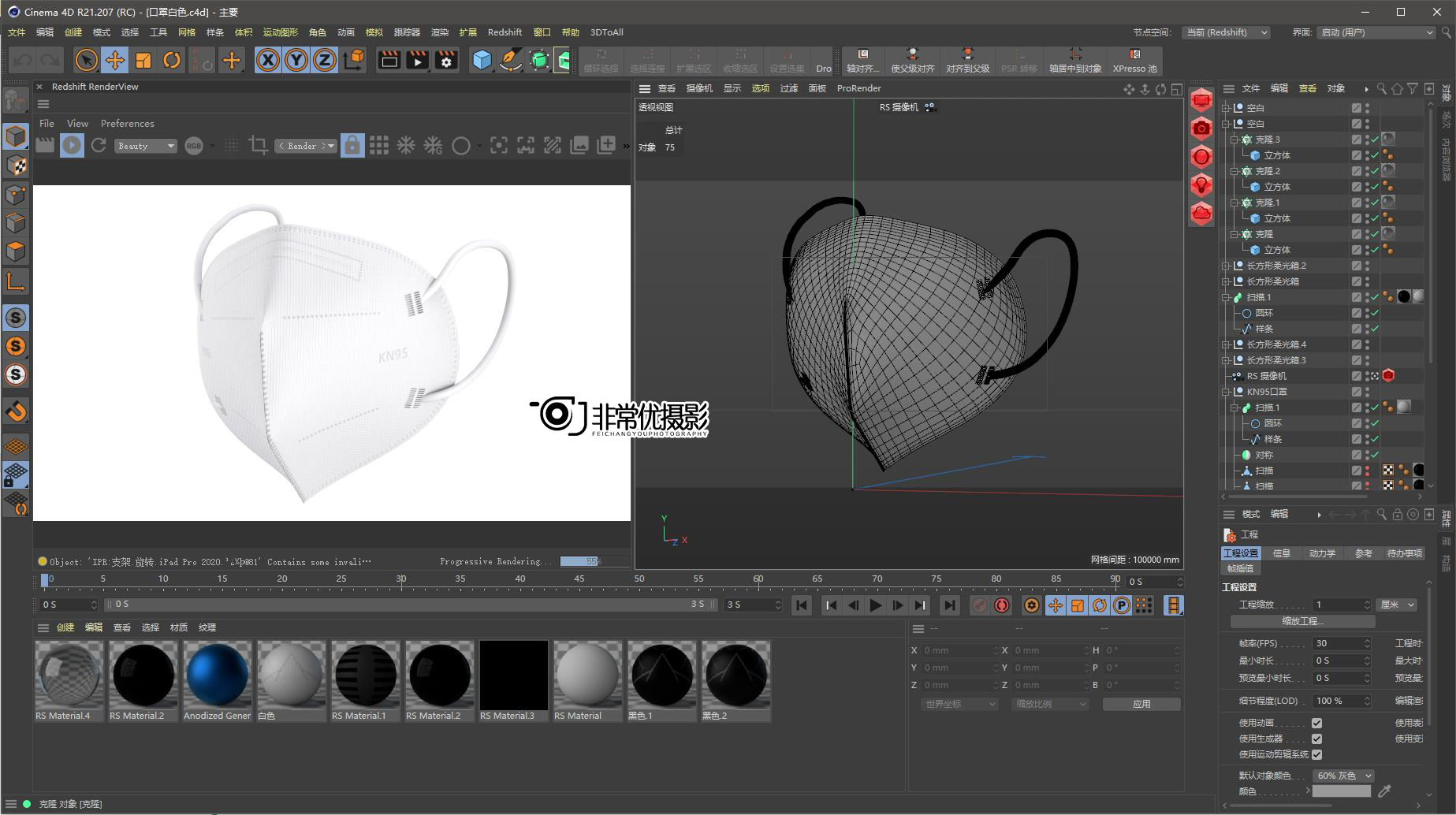Open the 3DToAll menu
The image size is (1456, 815).
[607, 32]
